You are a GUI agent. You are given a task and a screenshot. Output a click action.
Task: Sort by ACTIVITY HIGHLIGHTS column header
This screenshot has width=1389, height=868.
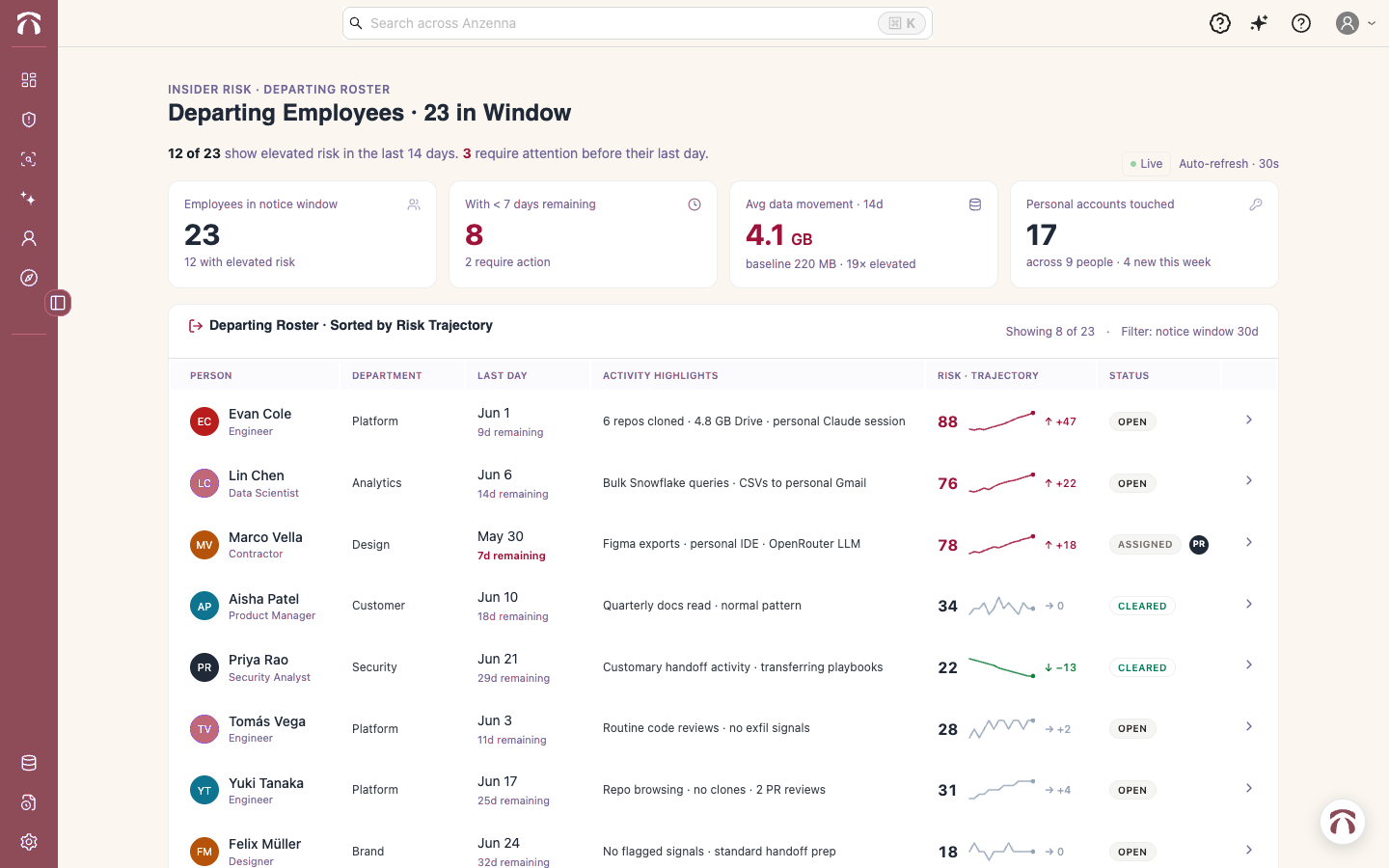pyautogui.click(x=661, y=376)
